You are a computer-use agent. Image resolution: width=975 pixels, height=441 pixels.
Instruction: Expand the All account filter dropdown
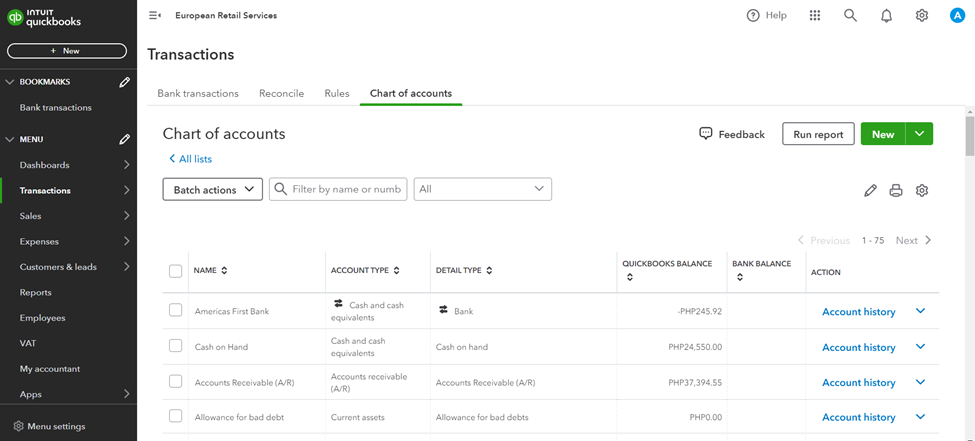[482, 189]
